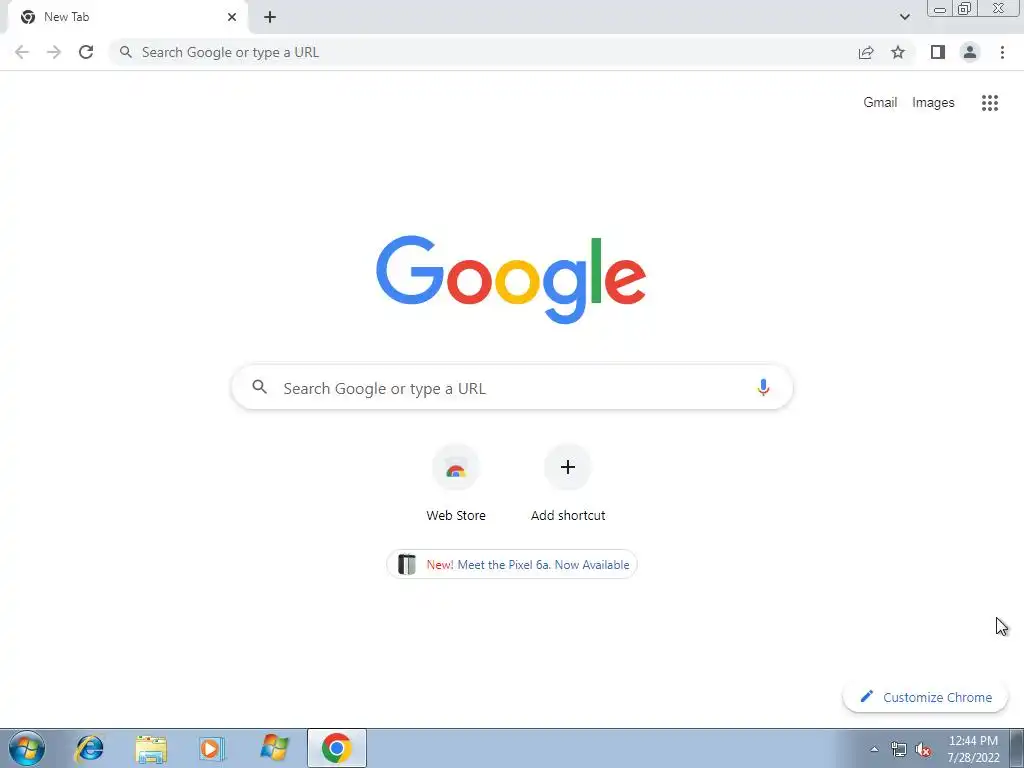Launch Windows Media Player from the taskbar

click(x=212, y=749)
